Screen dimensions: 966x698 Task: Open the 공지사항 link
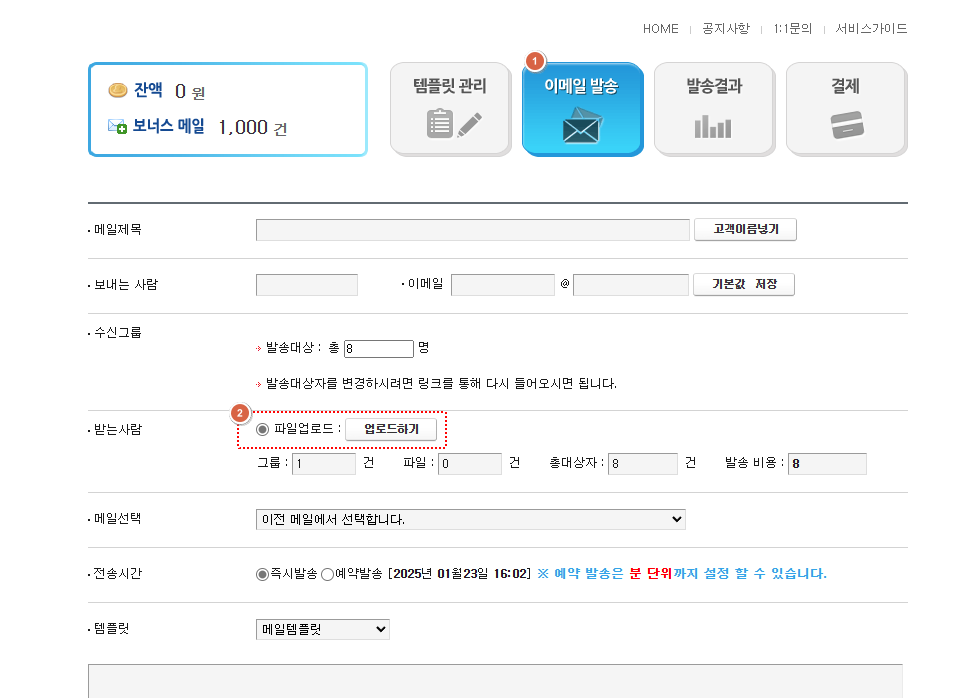coord(726,29)
